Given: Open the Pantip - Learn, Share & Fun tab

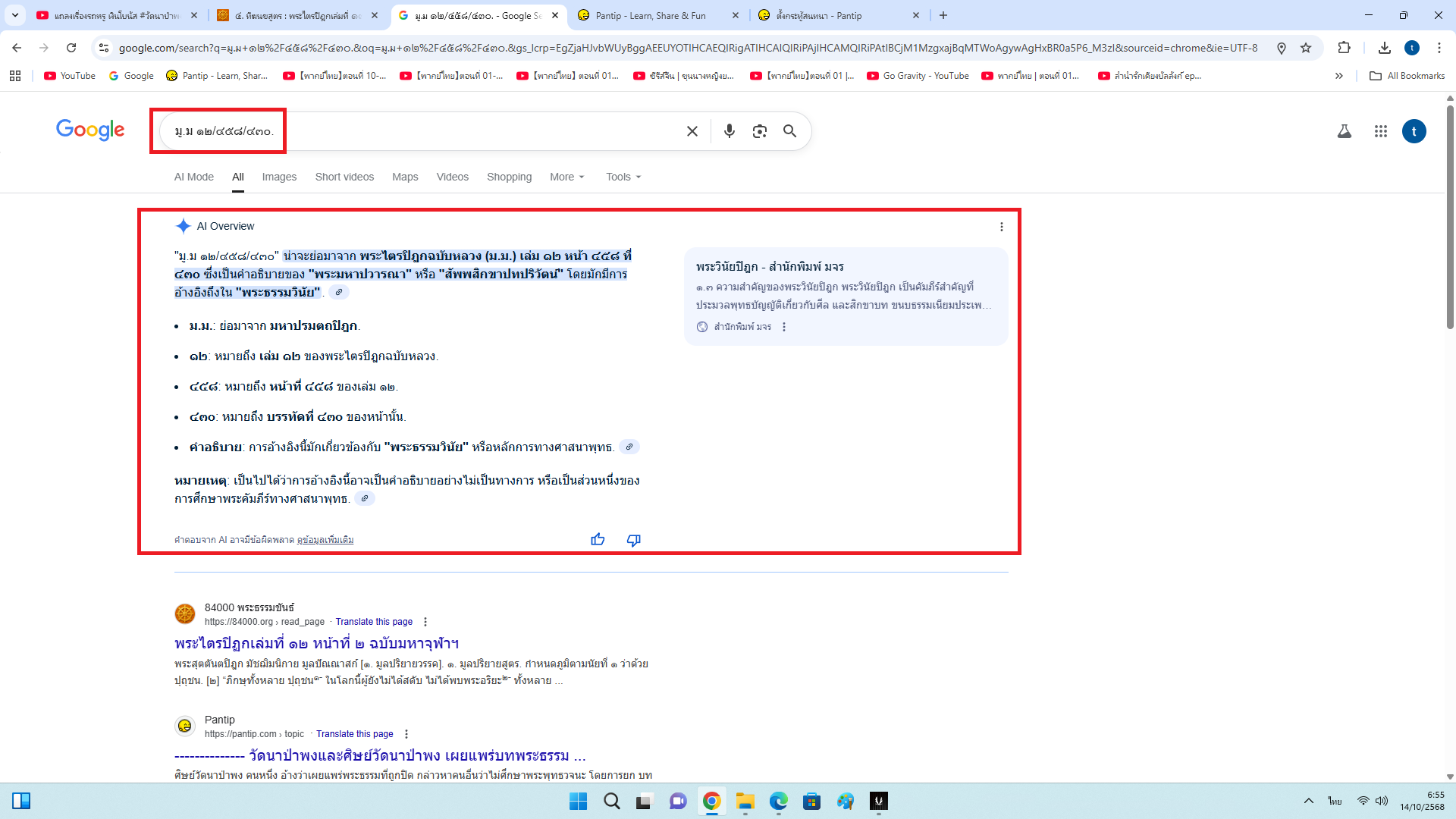Looking at the screenshot, I should [x=651, y=15].
